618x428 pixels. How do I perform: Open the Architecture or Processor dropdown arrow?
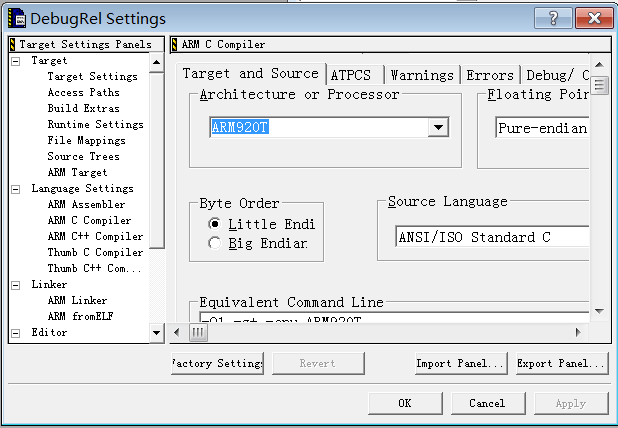tap(438, 127)
